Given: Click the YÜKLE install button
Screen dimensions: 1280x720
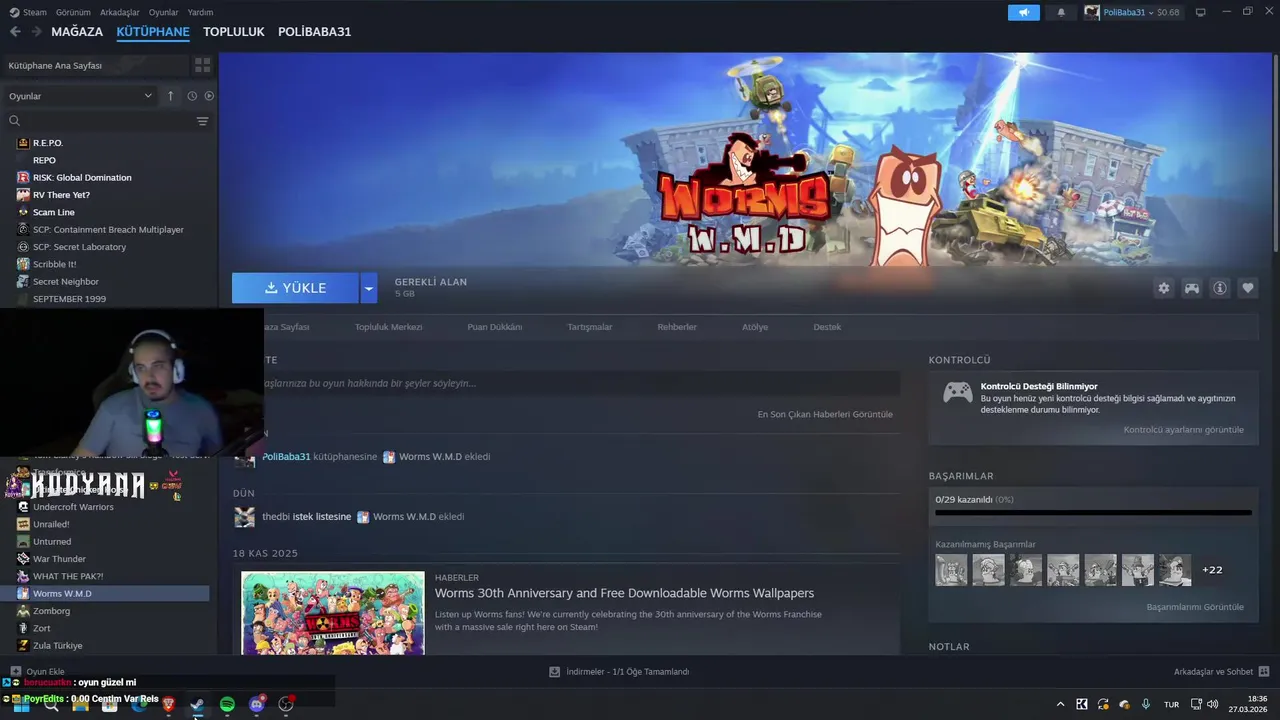Looking at the screenshot, I should (x=295, y=288).
